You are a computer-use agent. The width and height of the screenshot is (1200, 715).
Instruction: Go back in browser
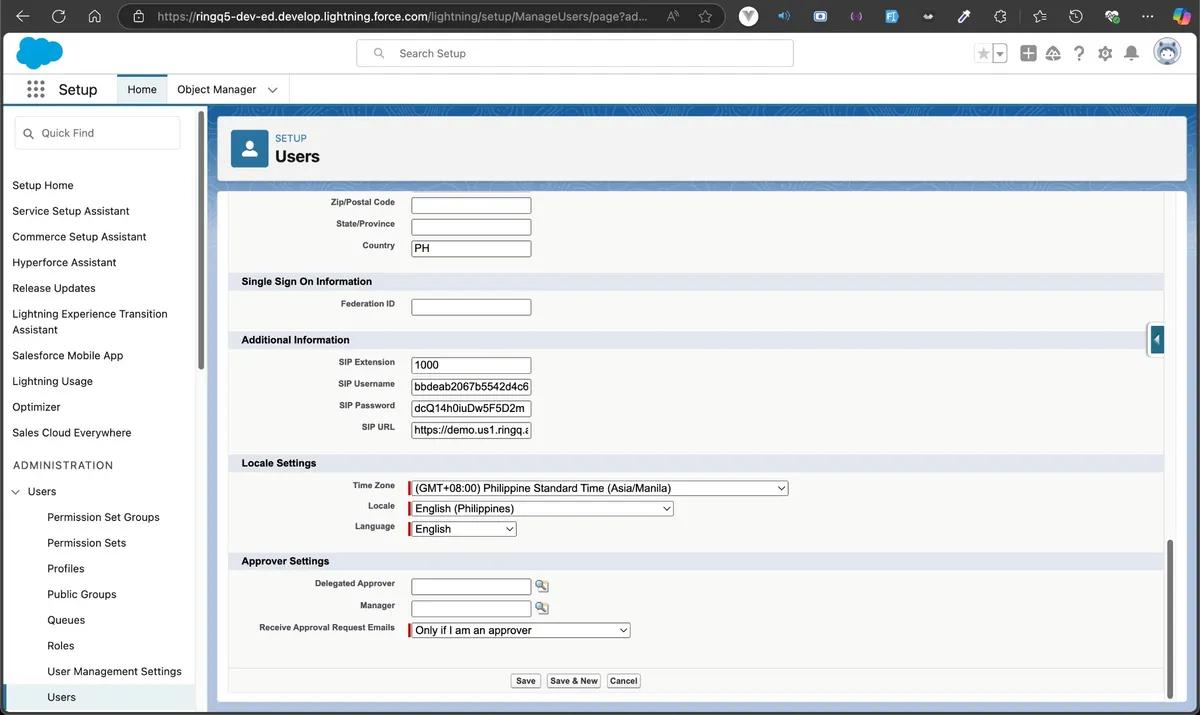(23, 17)
